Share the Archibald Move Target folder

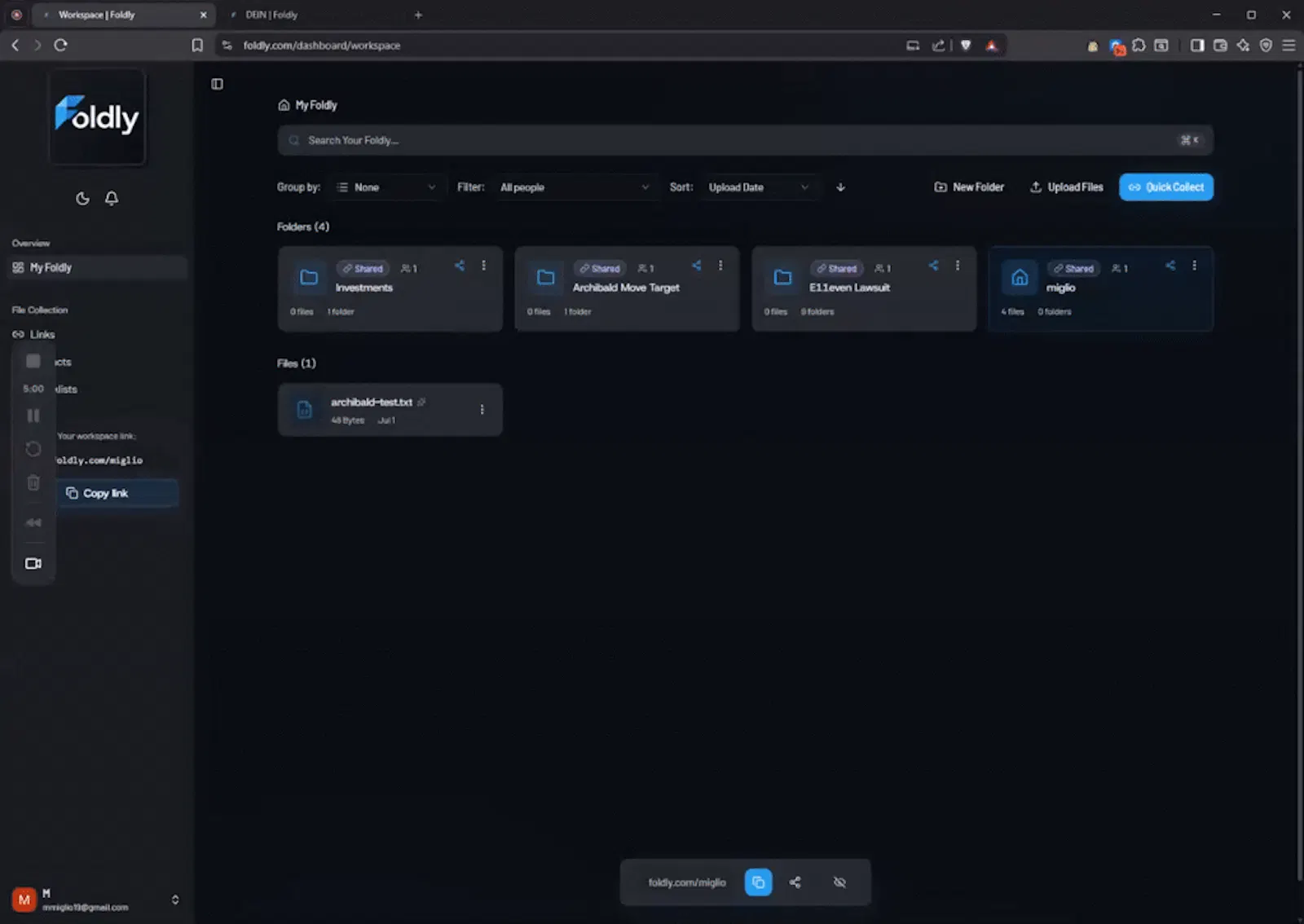[x=696, y=266]
